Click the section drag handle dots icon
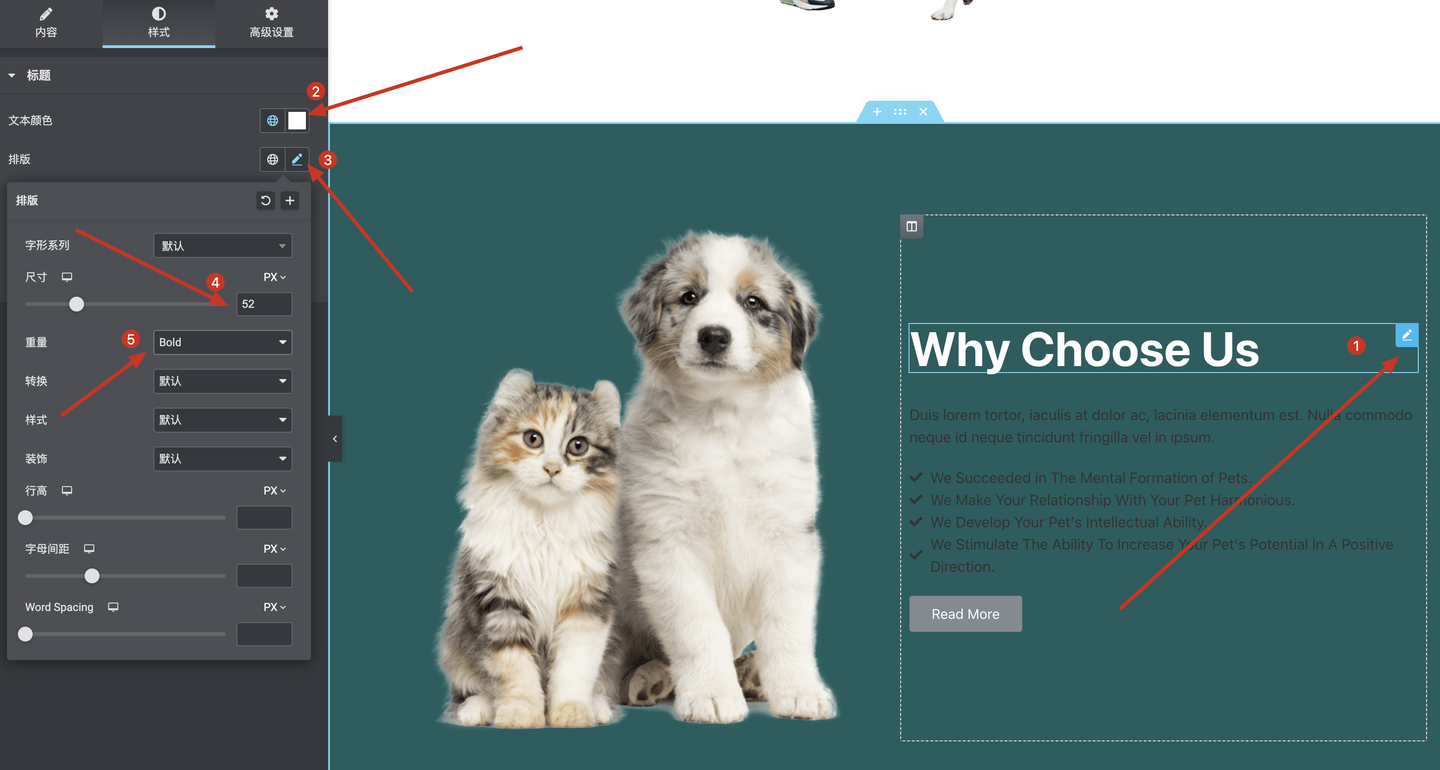The image size is (1440, 770). coord(900,112)
